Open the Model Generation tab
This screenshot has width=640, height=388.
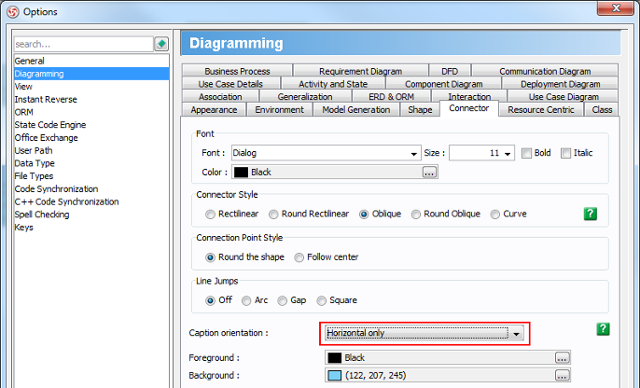pyautogui.click(x=356, y=110)
